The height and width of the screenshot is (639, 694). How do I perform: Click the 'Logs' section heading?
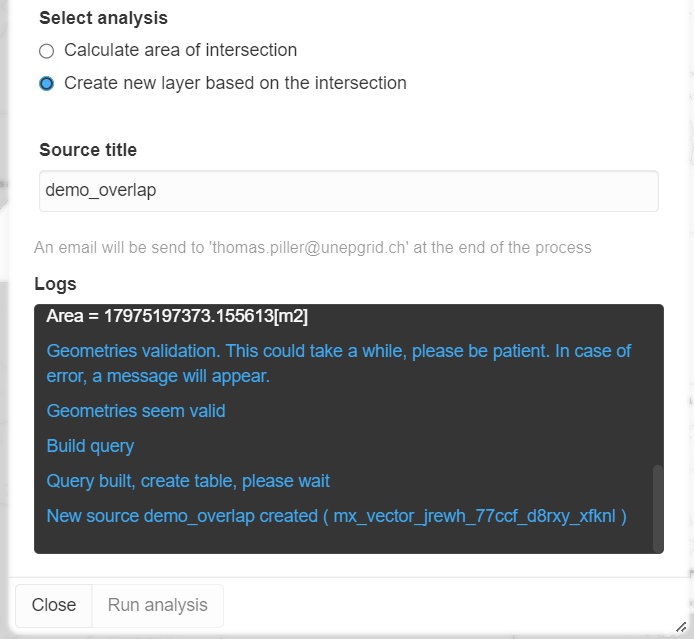[55, 284]
